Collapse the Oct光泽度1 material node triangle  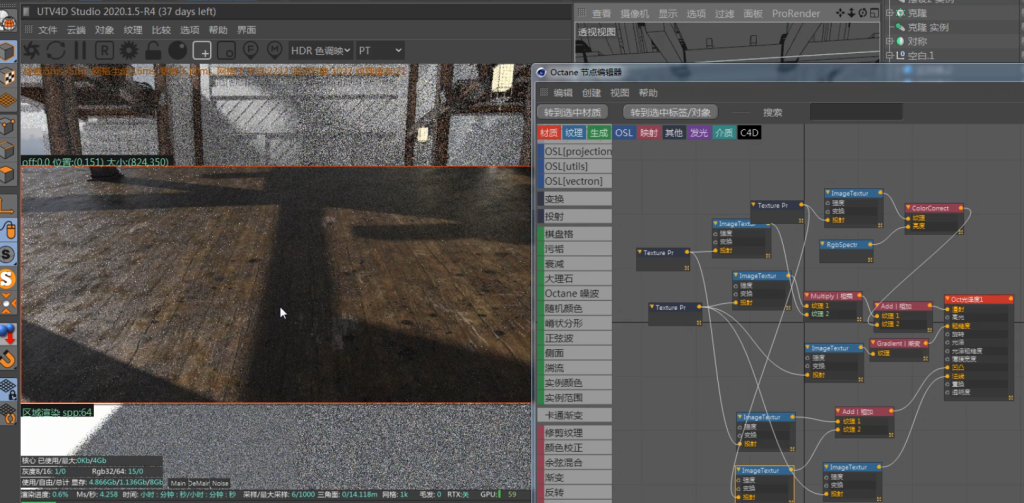tap(948, 299)
